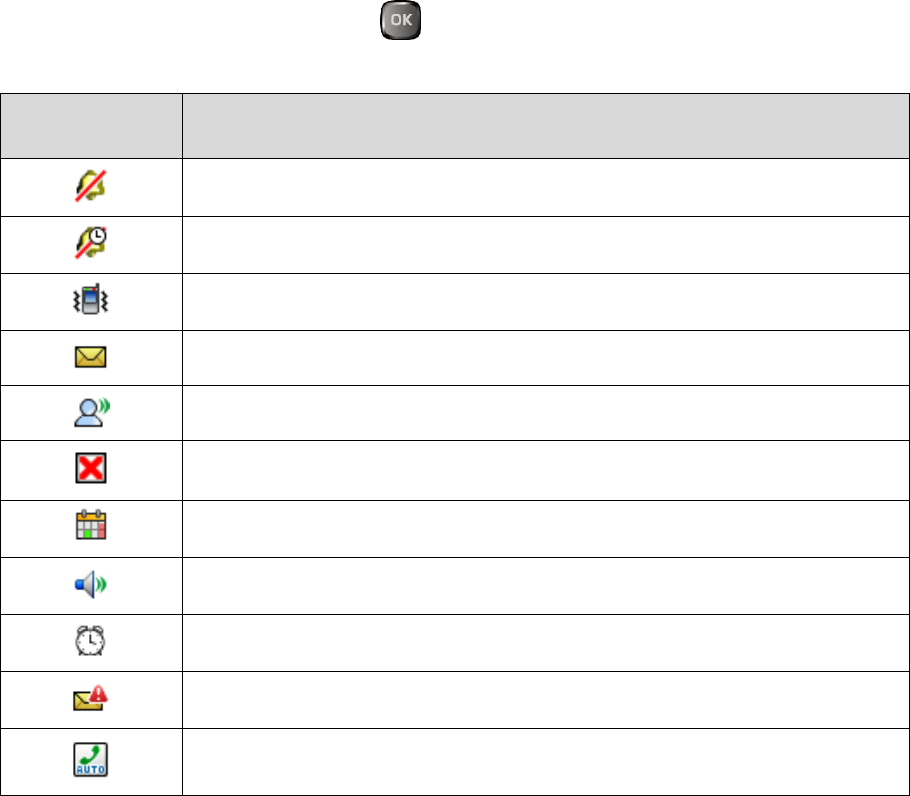Click the yellow envelope message icon

[91, 357]
